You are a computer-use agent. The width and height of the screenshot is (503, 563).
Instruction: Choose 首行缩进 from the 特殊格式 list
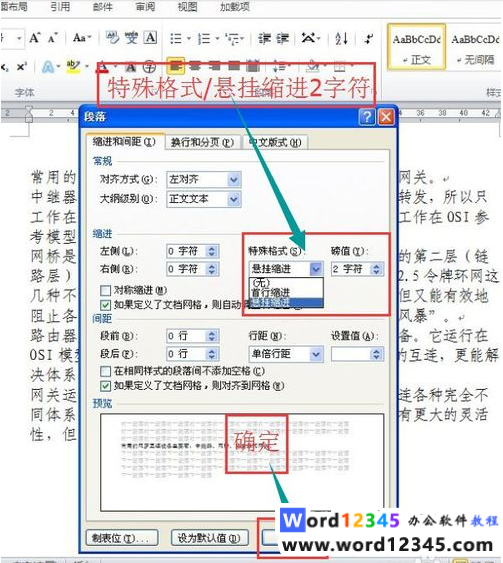(286, 292)
